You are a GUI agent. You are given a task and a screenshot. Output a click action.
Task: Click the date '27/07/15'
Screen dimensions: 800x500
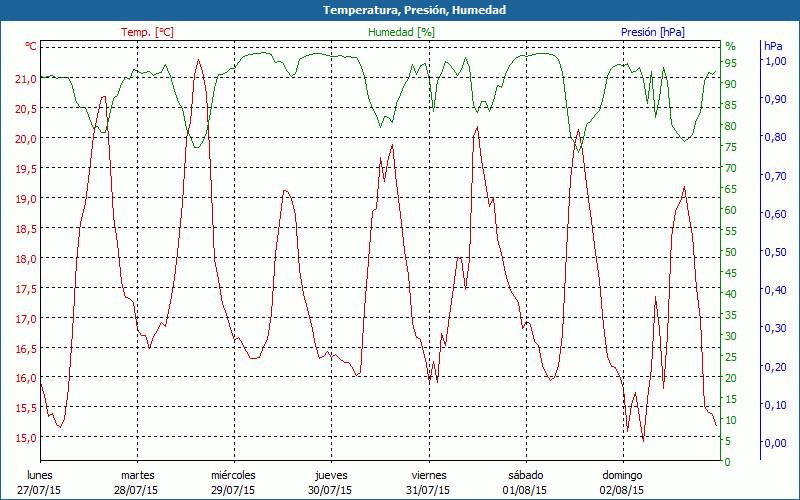(x=39, y=490)
